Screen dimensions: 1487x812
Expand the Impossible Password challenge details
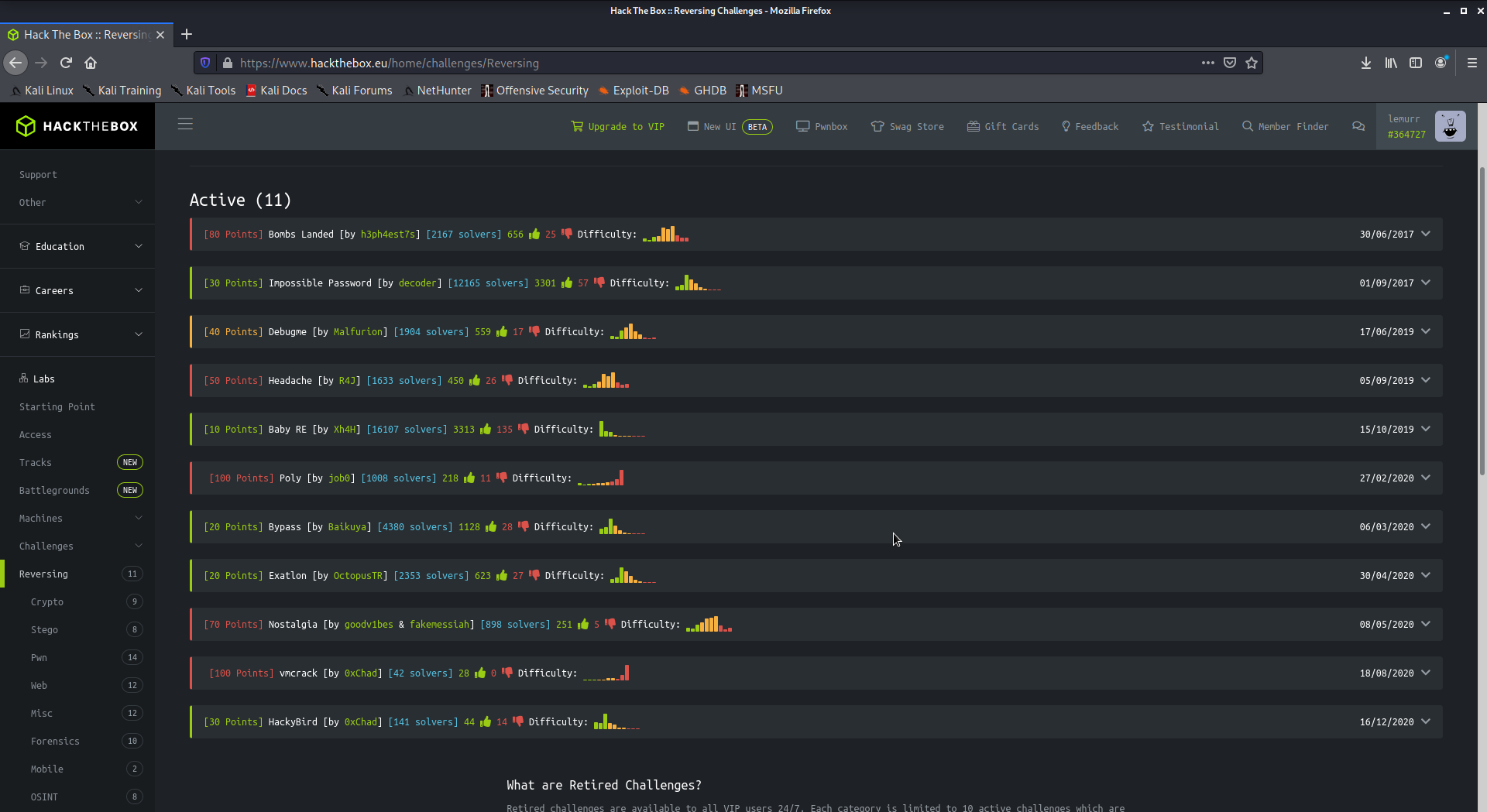pyautogui.click(x=1426, y=283)
